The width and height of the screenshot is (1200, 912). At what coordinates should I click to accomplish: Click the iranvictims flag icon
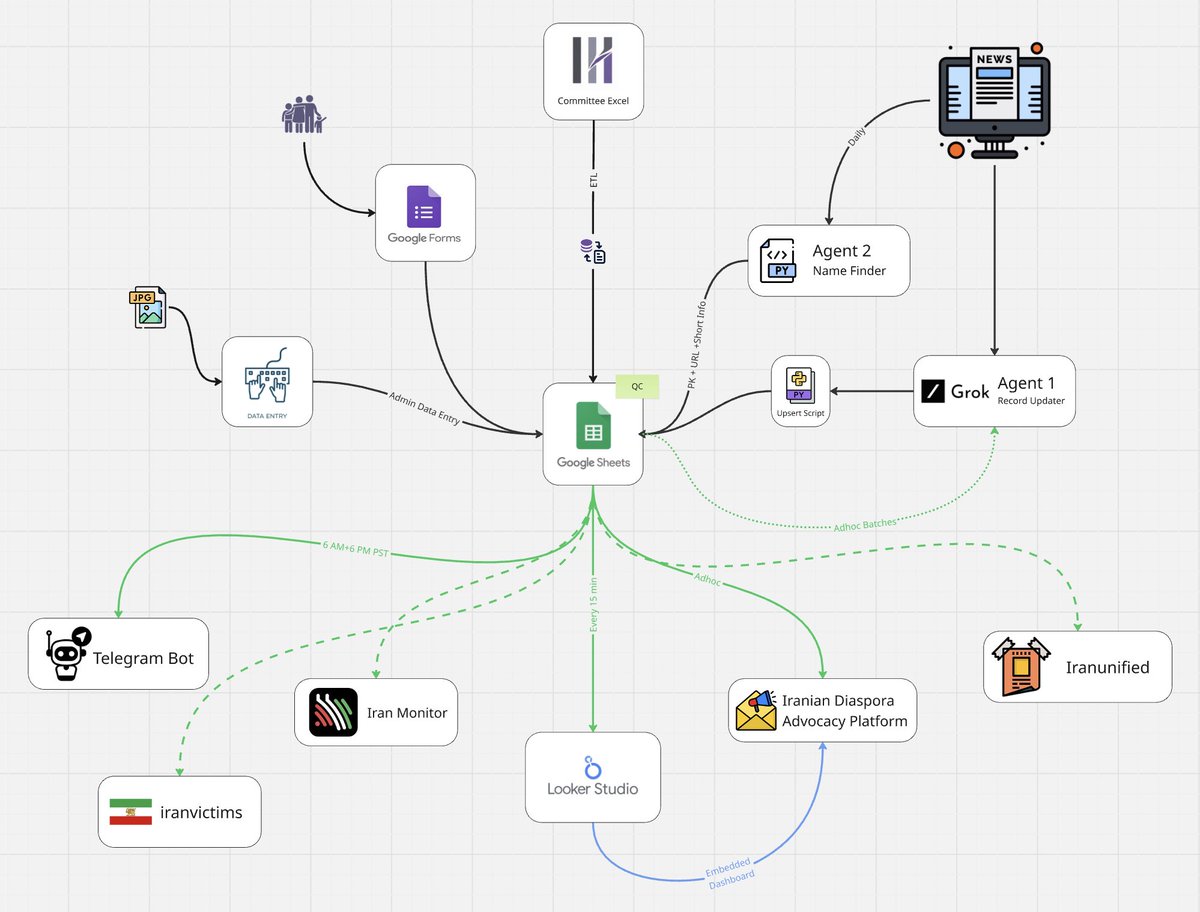point(130,812)
